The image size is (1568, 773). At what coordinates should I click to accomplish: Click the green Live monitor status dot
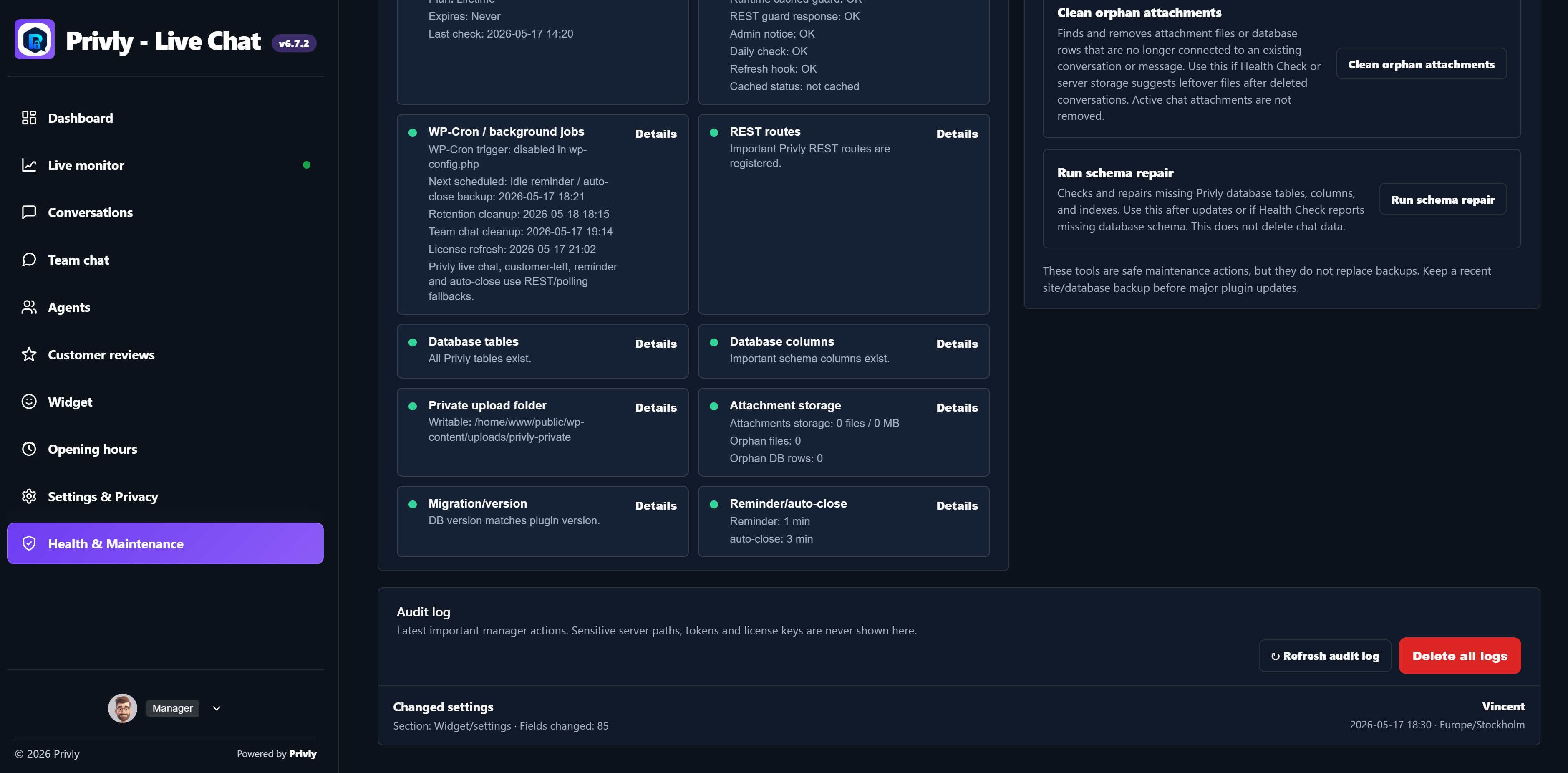[307, 165]
